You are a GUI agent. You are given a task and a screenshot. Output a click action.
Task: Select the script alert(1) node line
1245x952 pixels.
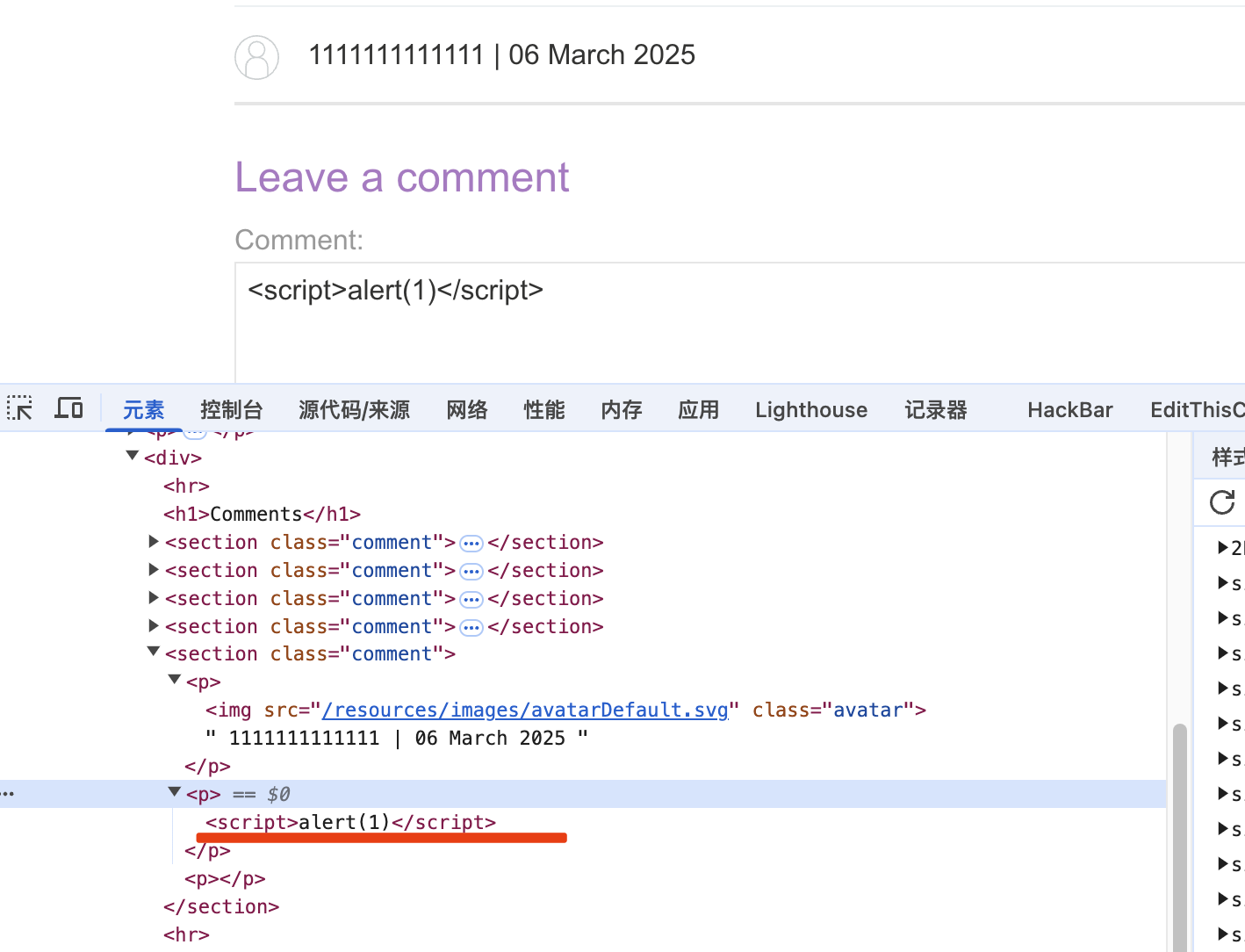click(351, 822)
